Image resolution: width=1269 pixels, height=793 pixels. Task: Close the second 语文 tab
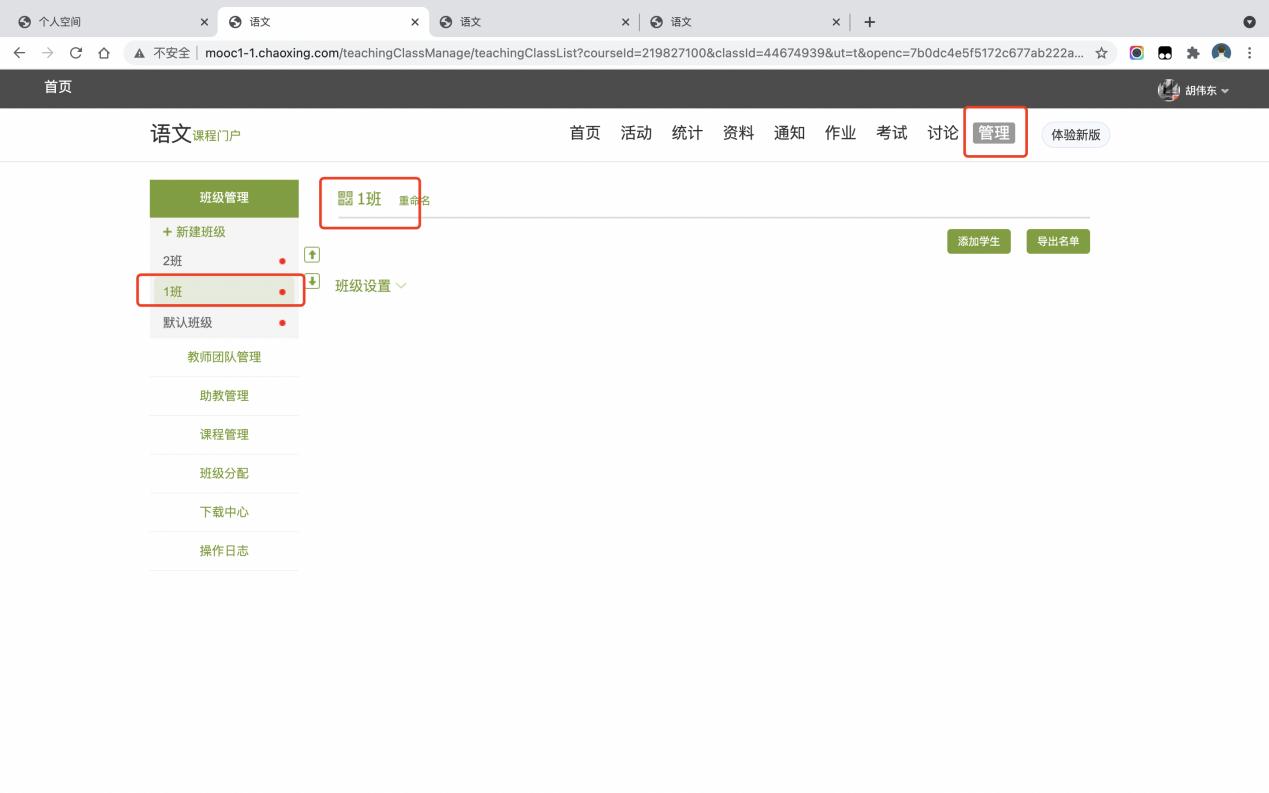(x=626, y=22)
